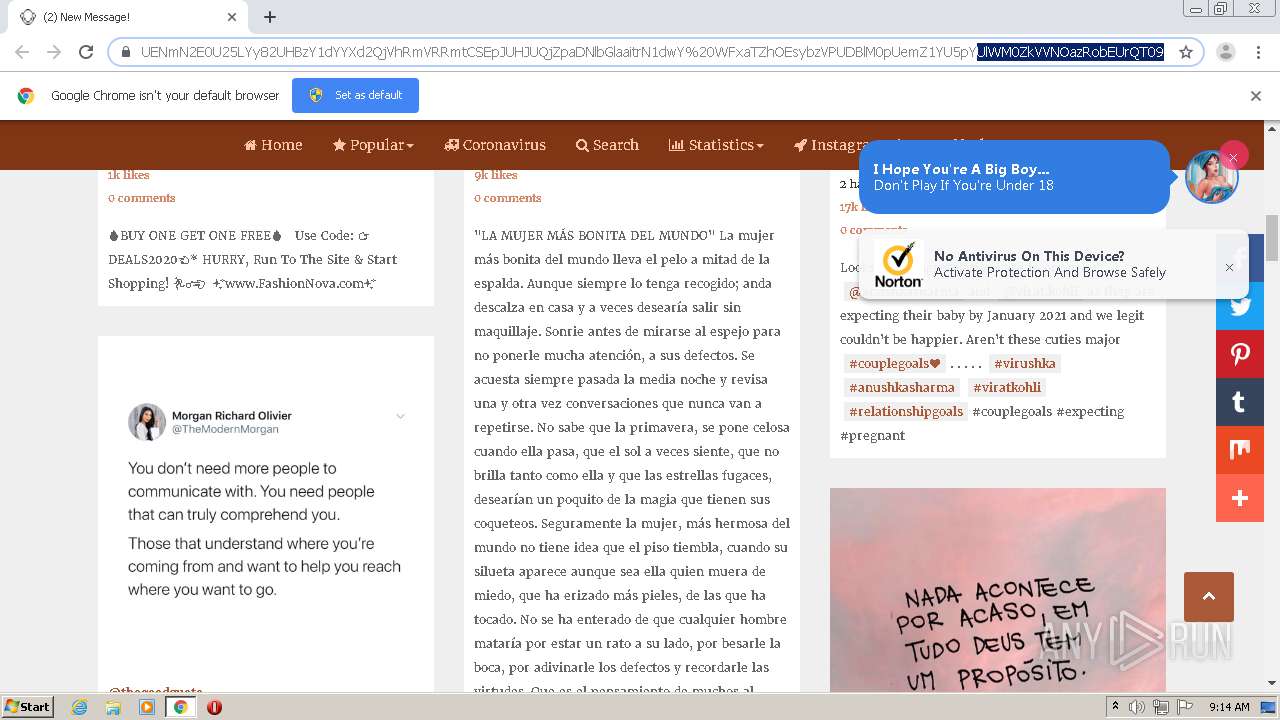Click the #relationshipgoals hashtag
This screenshot has width=1280, height=720.
point(906,411)
